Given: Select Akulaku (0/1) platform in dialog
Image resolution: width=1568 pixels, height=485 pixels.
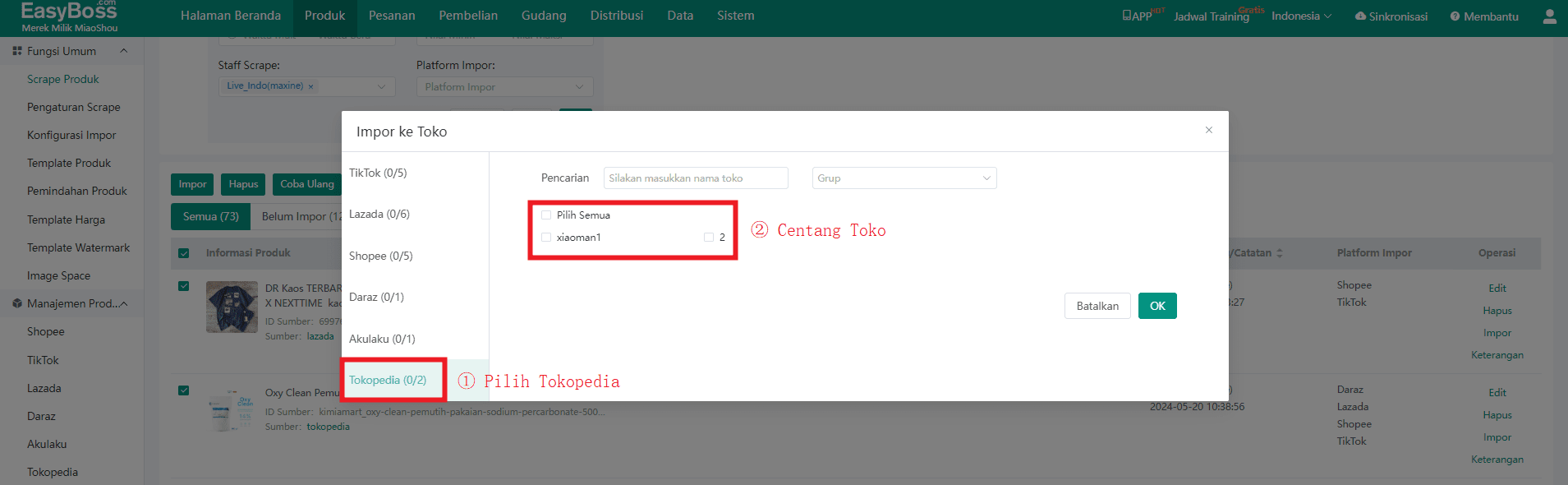Looking at the screenshot, I should (382, 339).
